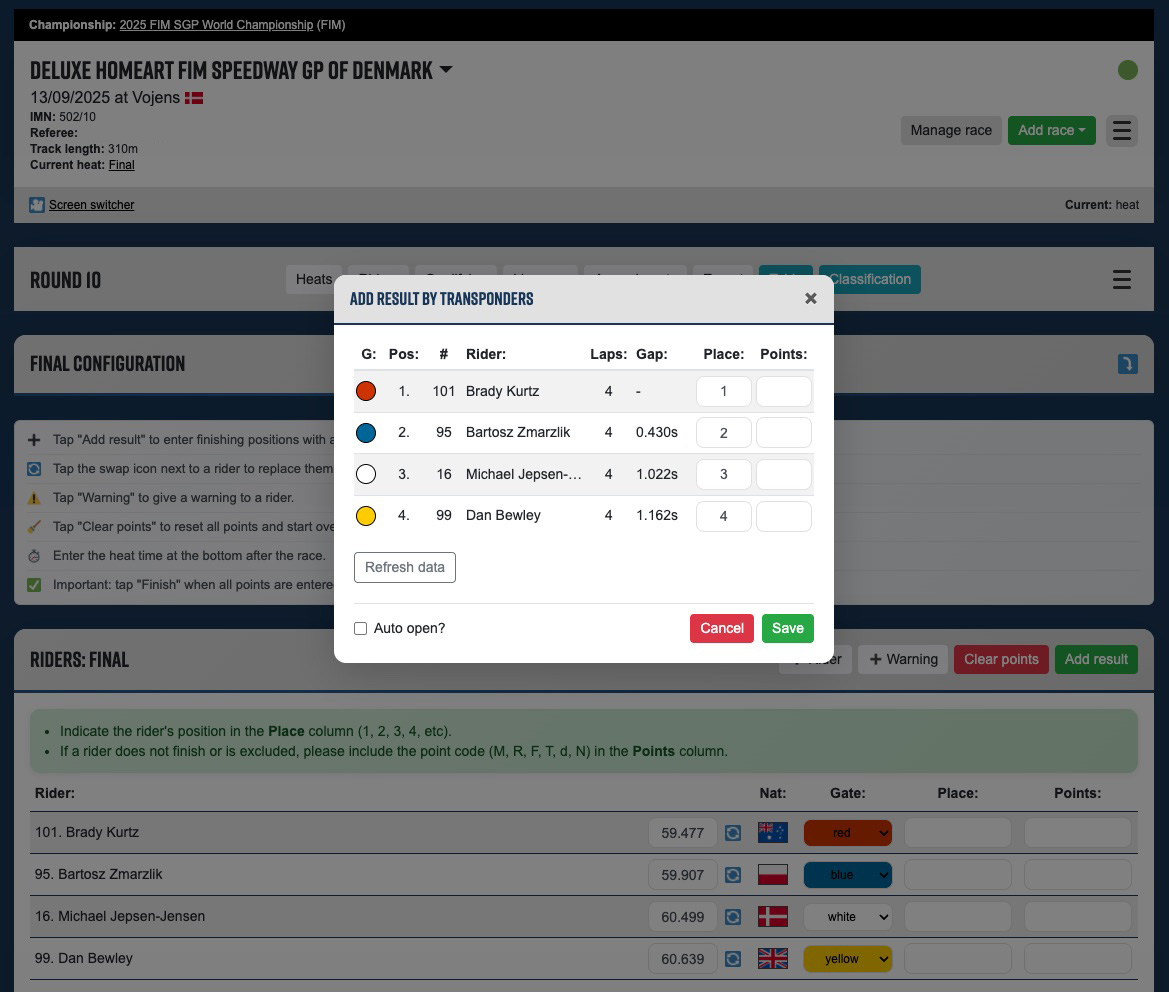Click the Refresh data button
The height and width of the screenshot is (992, 1169).
tap(404, 567)
